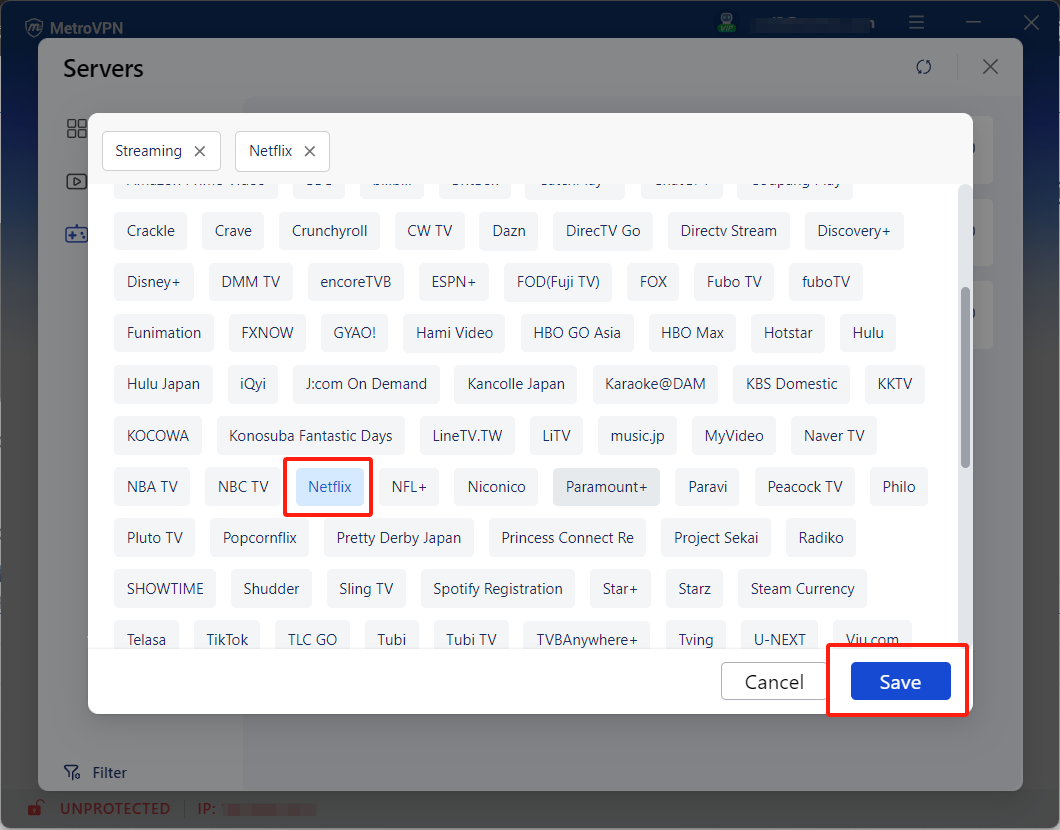Remove the Streaming filter tag

click(x=199, y=151)
